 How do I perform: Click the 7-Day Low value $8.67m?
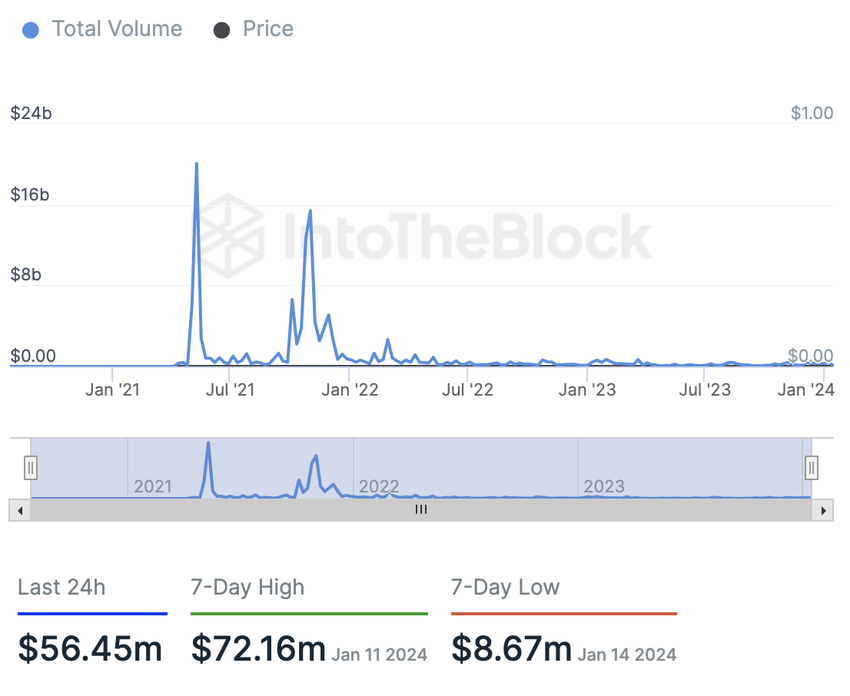[511, 649]
